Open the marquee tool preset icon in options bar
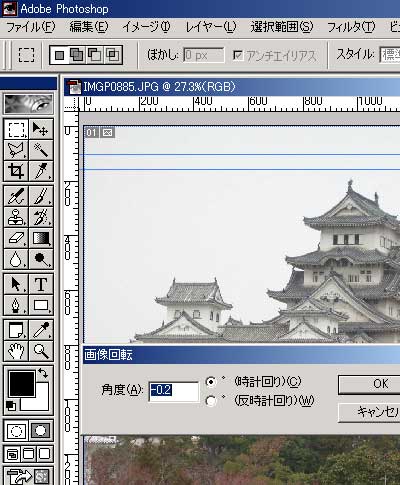 coord(26,55)
